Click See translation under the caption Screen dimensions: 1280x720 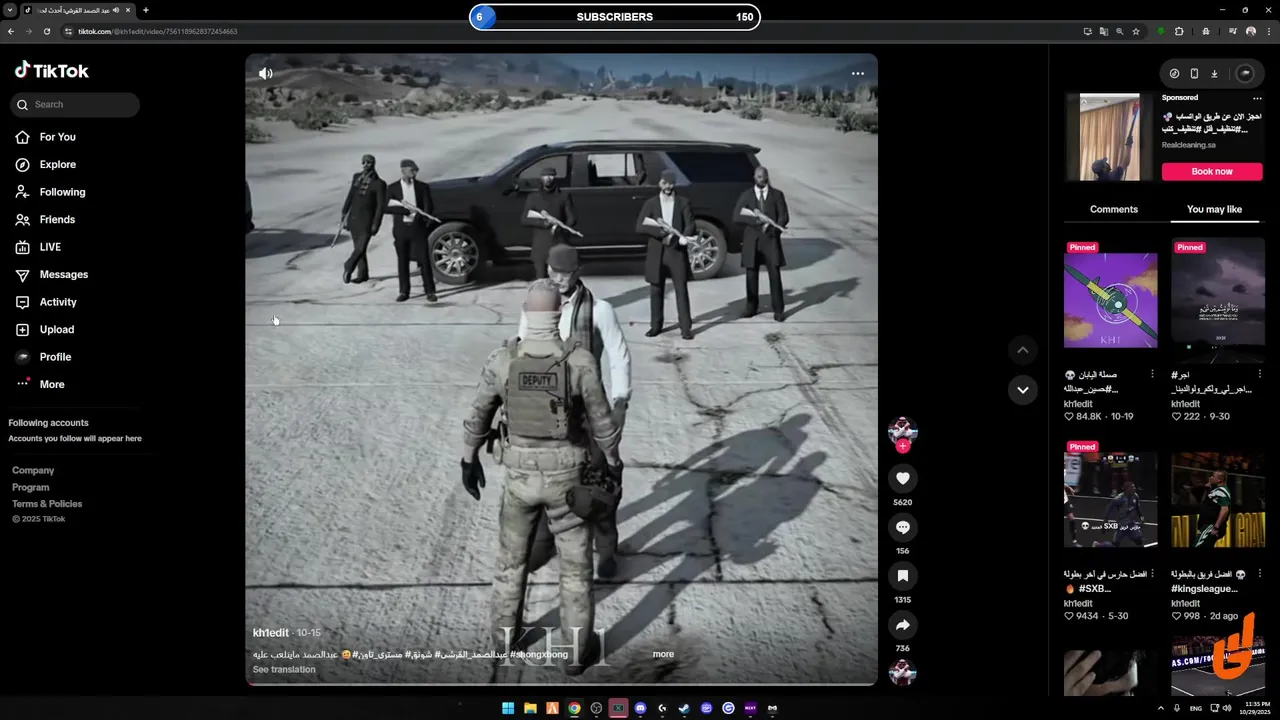point(284,669)
